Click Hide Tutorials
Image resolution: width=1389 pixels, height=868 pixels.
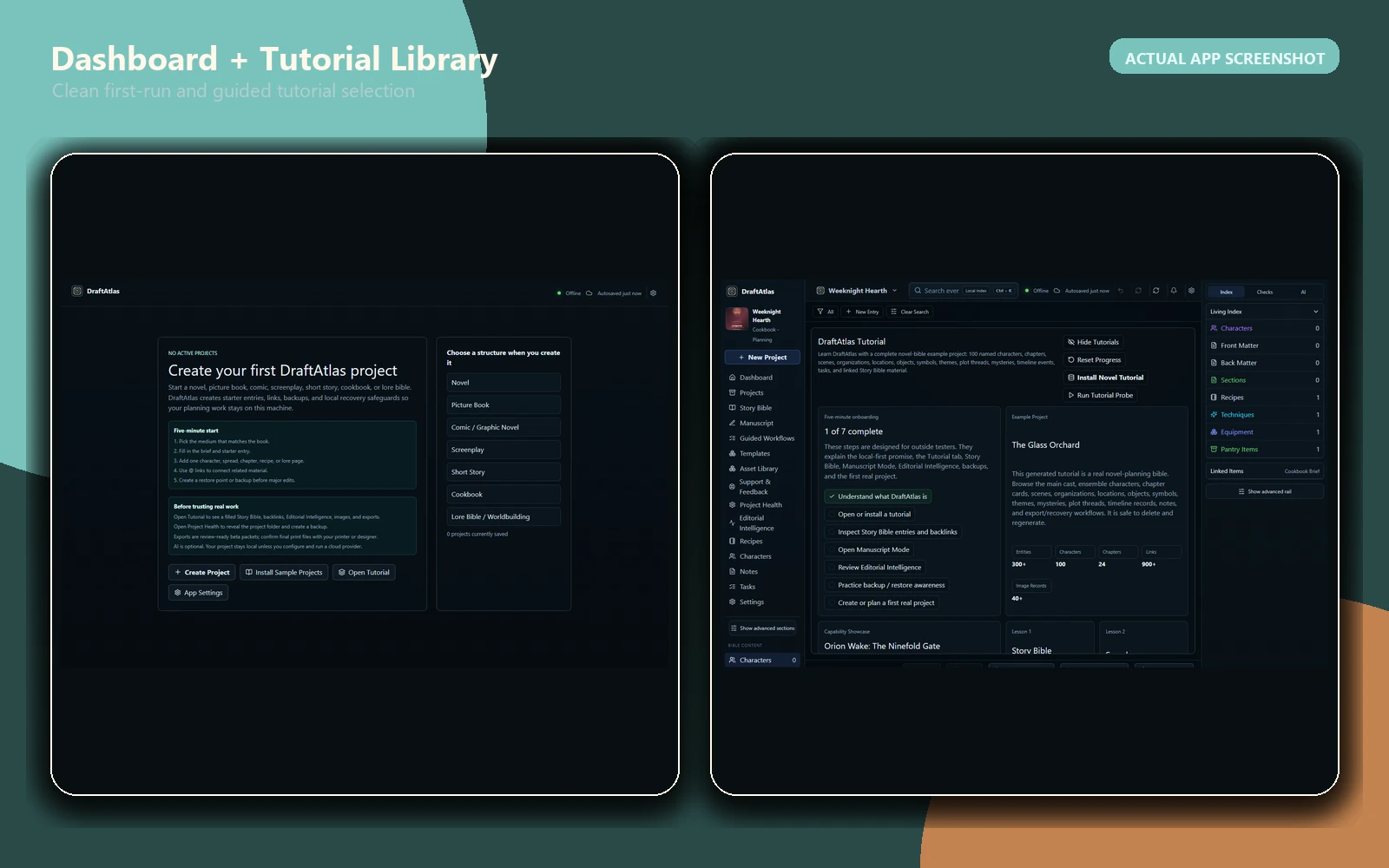click(x=1093, y=342)
